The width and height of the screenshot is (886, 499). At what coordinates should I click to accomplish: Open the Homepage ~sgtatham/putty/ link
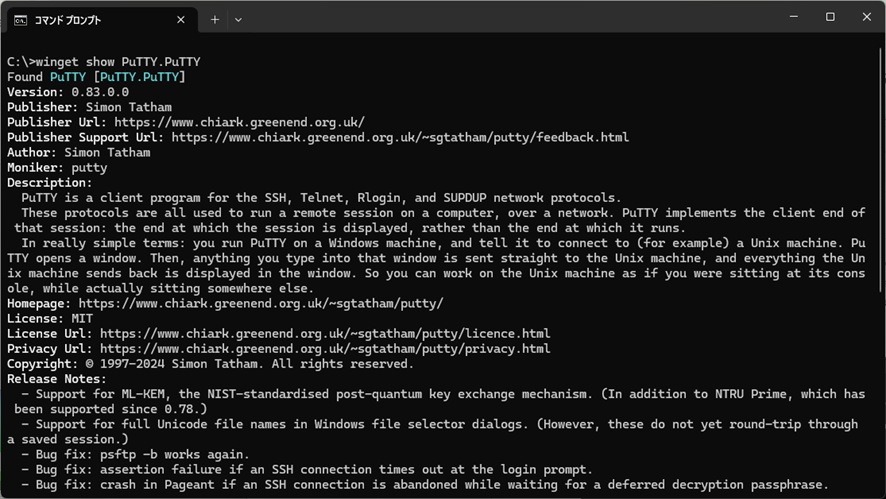click(x=261, y=303)
